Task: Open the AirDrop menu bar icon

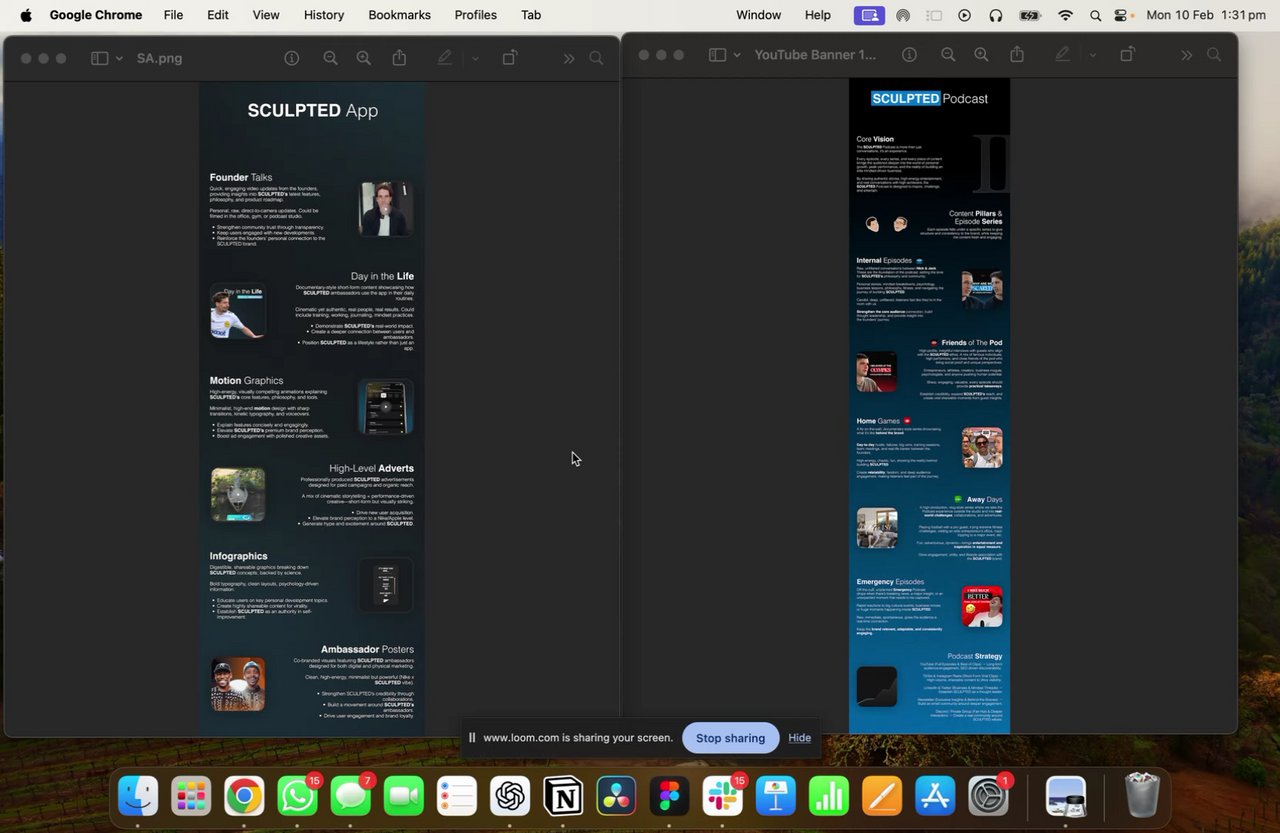Action: (x=903, y=15)
